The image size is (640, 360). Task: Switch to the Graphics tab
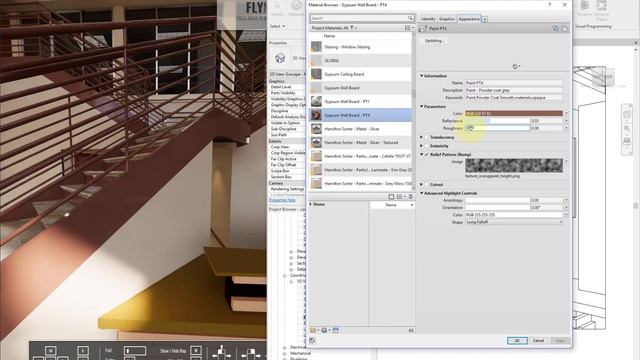point(447,19)
